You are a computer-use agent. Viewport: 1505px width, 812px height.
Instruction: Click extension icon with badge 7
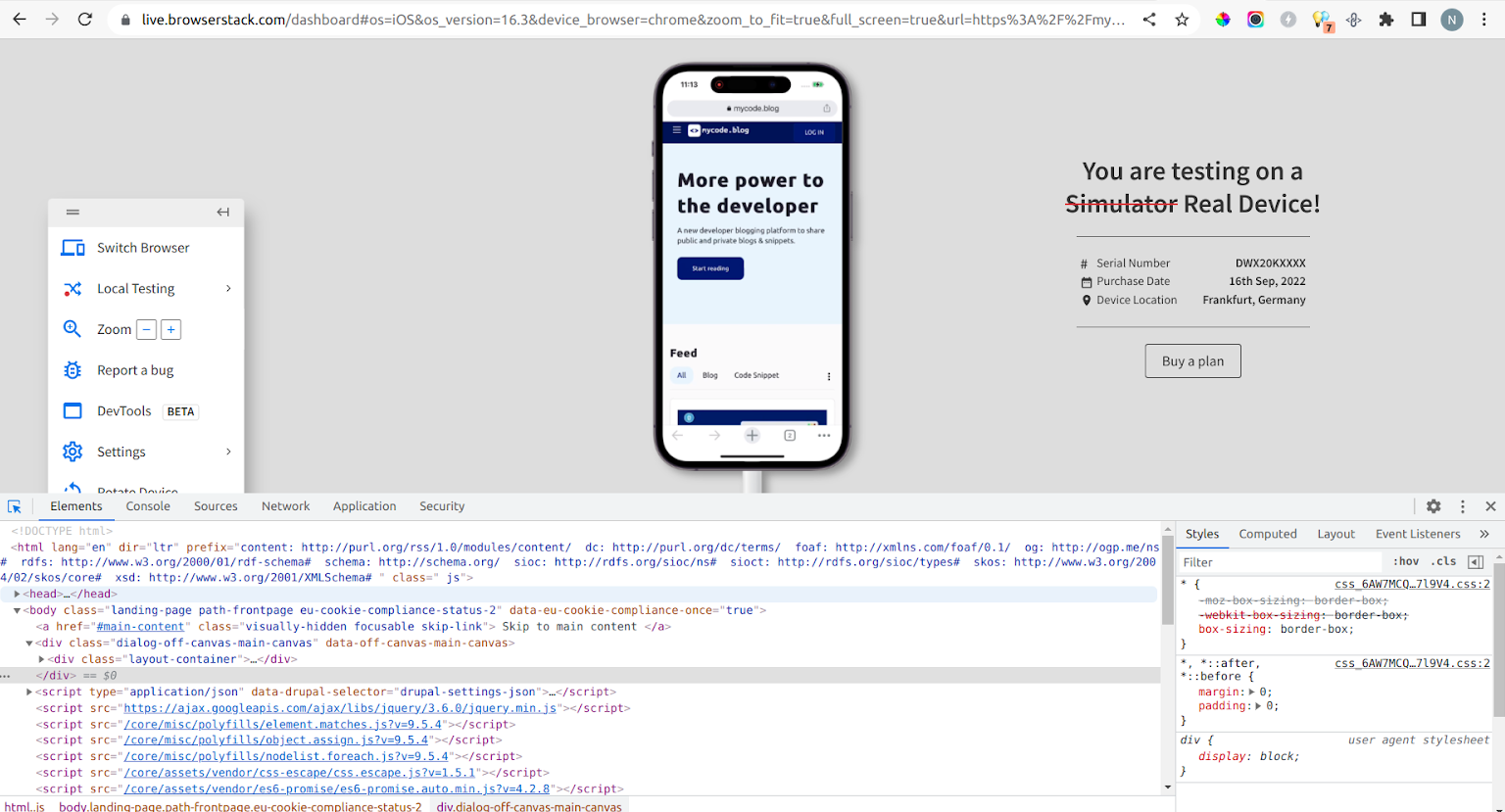(x=1322, y=21)
